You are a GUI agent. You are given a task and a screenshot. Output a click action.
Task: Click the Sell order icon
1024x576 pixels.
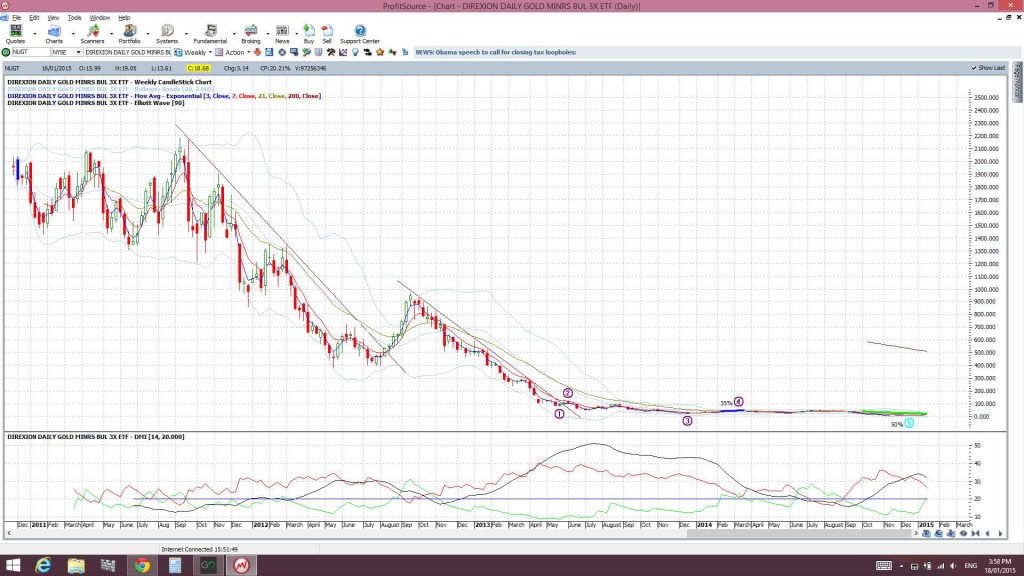coord(327,34)
